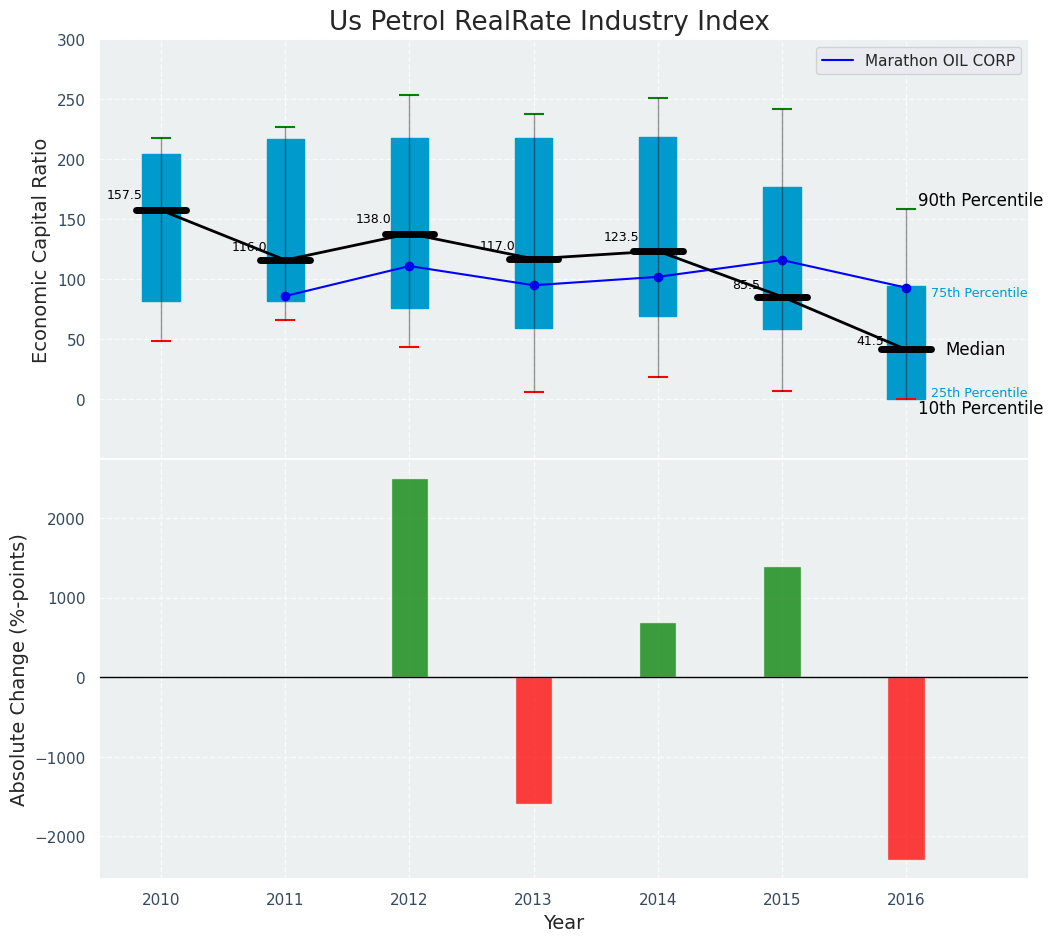Click the green 2014 absolute change bar
Viewport: 1053px width, 942px height.
657,650
